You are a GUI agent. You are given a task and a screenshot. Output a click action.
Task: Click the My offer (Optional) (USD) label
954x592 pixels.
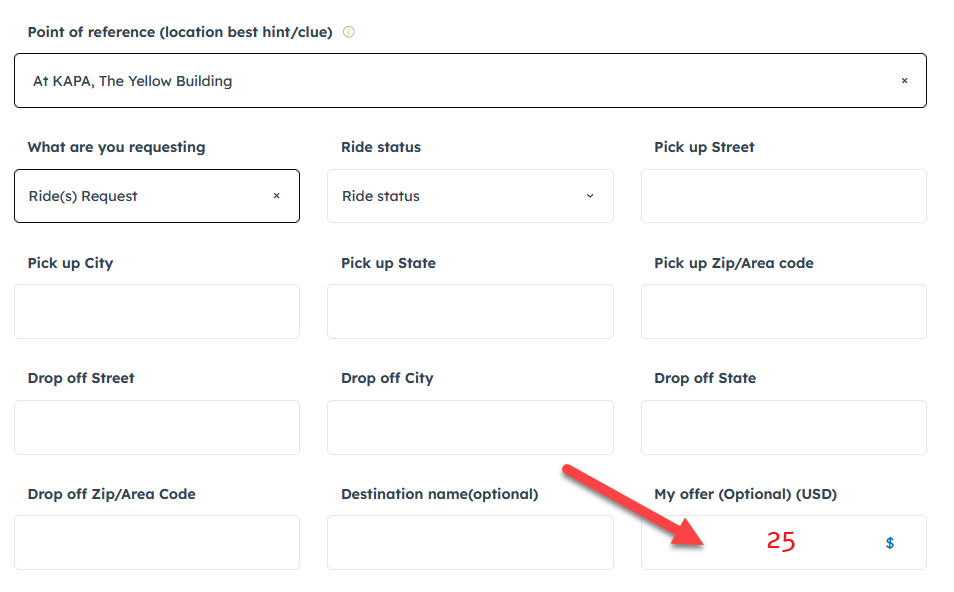click(745, 494)
